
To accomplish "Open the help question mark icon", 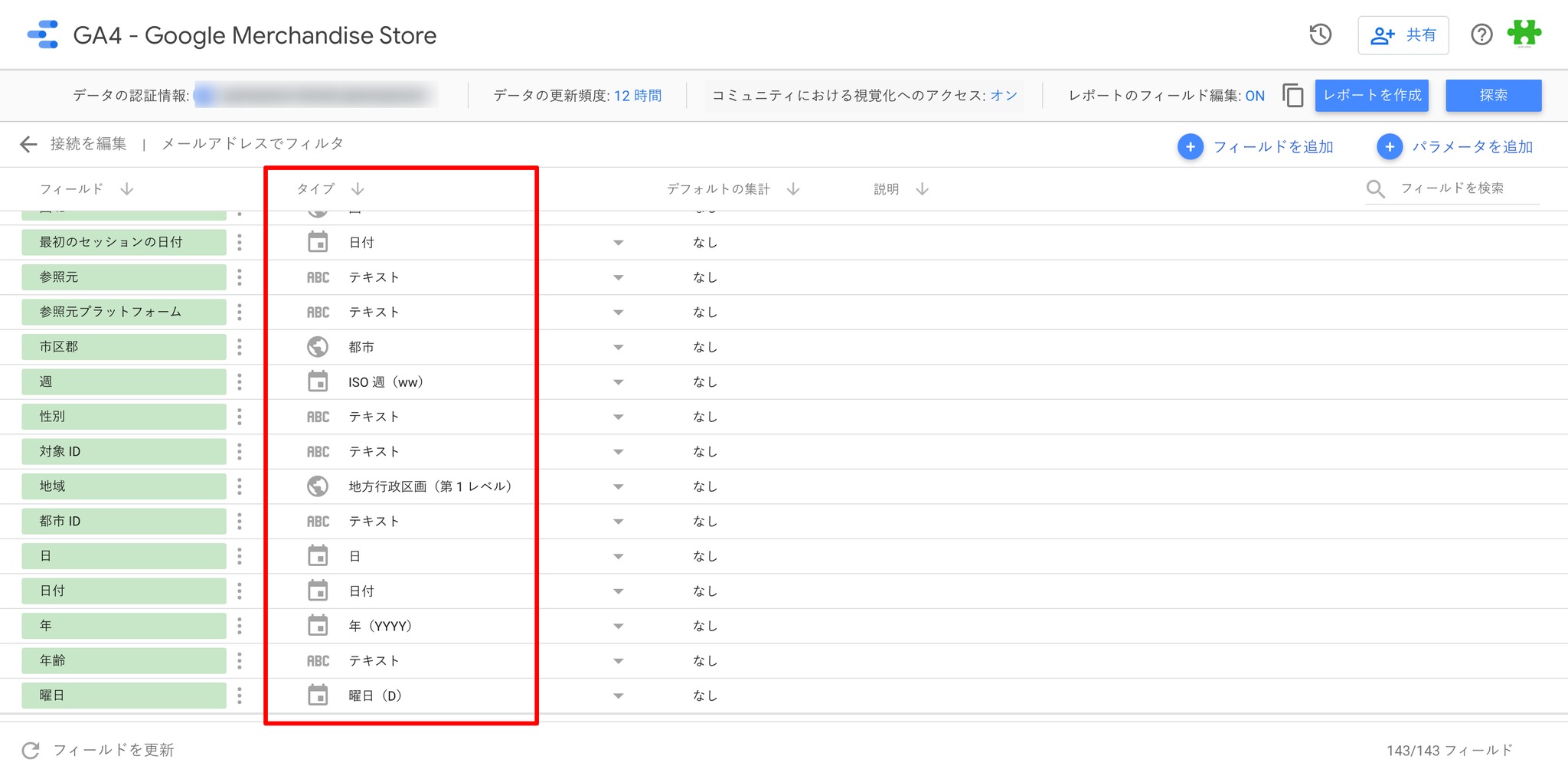I will [x=1481, y=34].
